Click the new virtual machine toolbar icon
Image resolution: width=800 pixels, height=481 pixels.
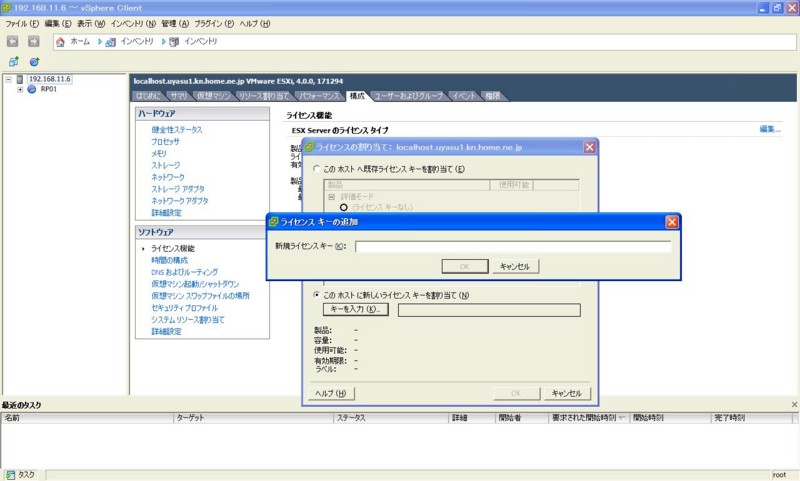tap(14, 62)
